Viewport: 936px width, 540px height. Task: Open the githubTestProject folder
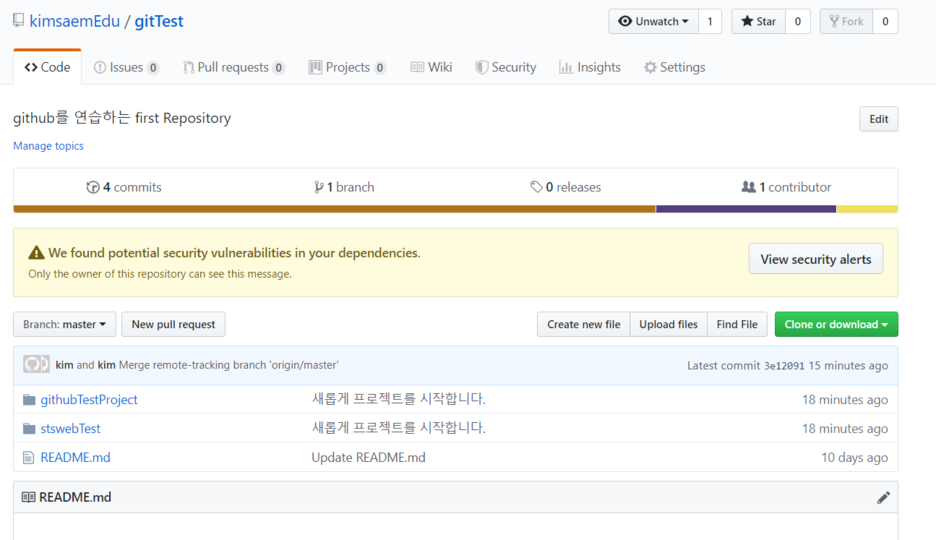click(x=89, y=399)
